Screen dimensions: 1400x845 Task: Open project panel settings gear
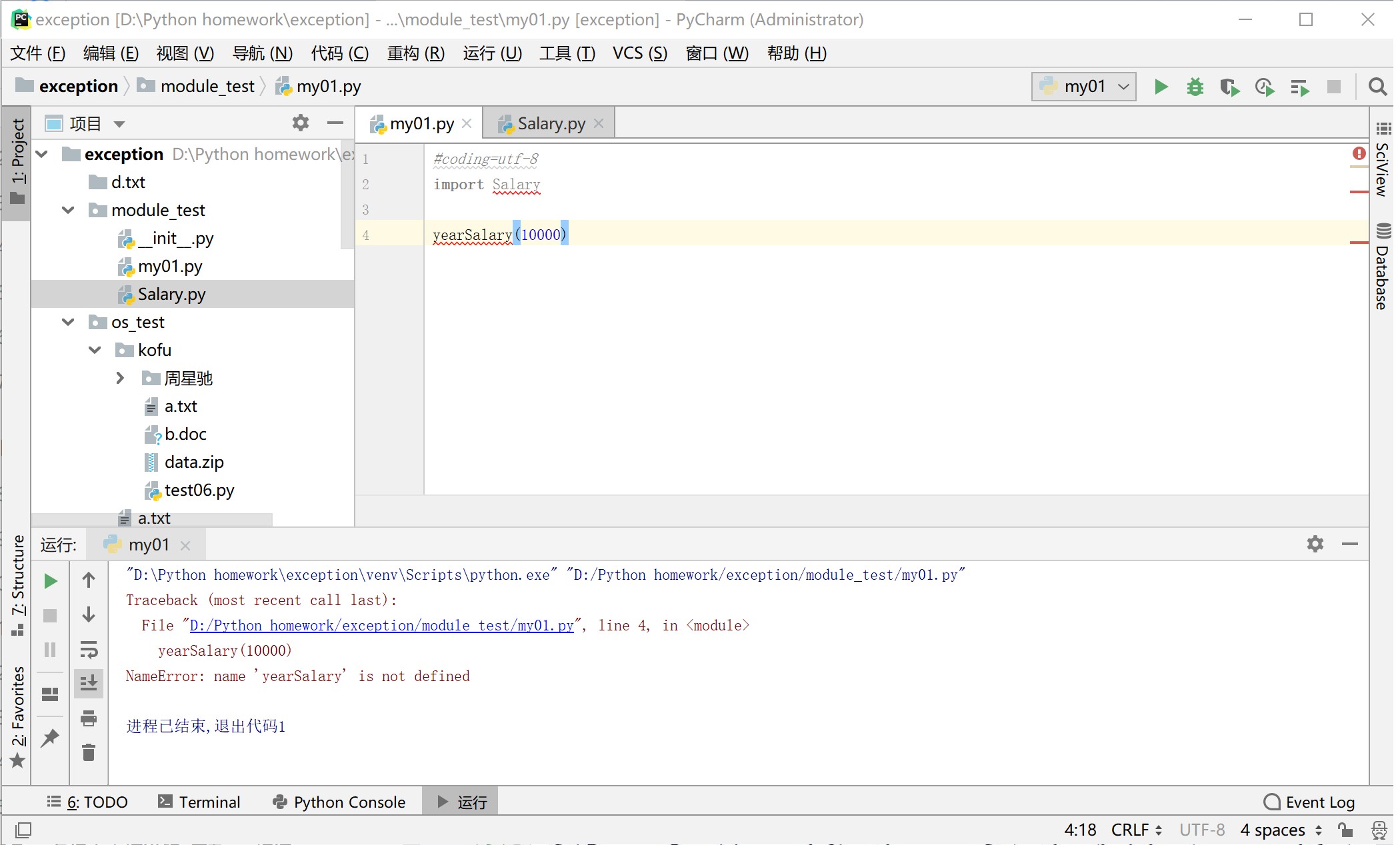coord(301,123)
